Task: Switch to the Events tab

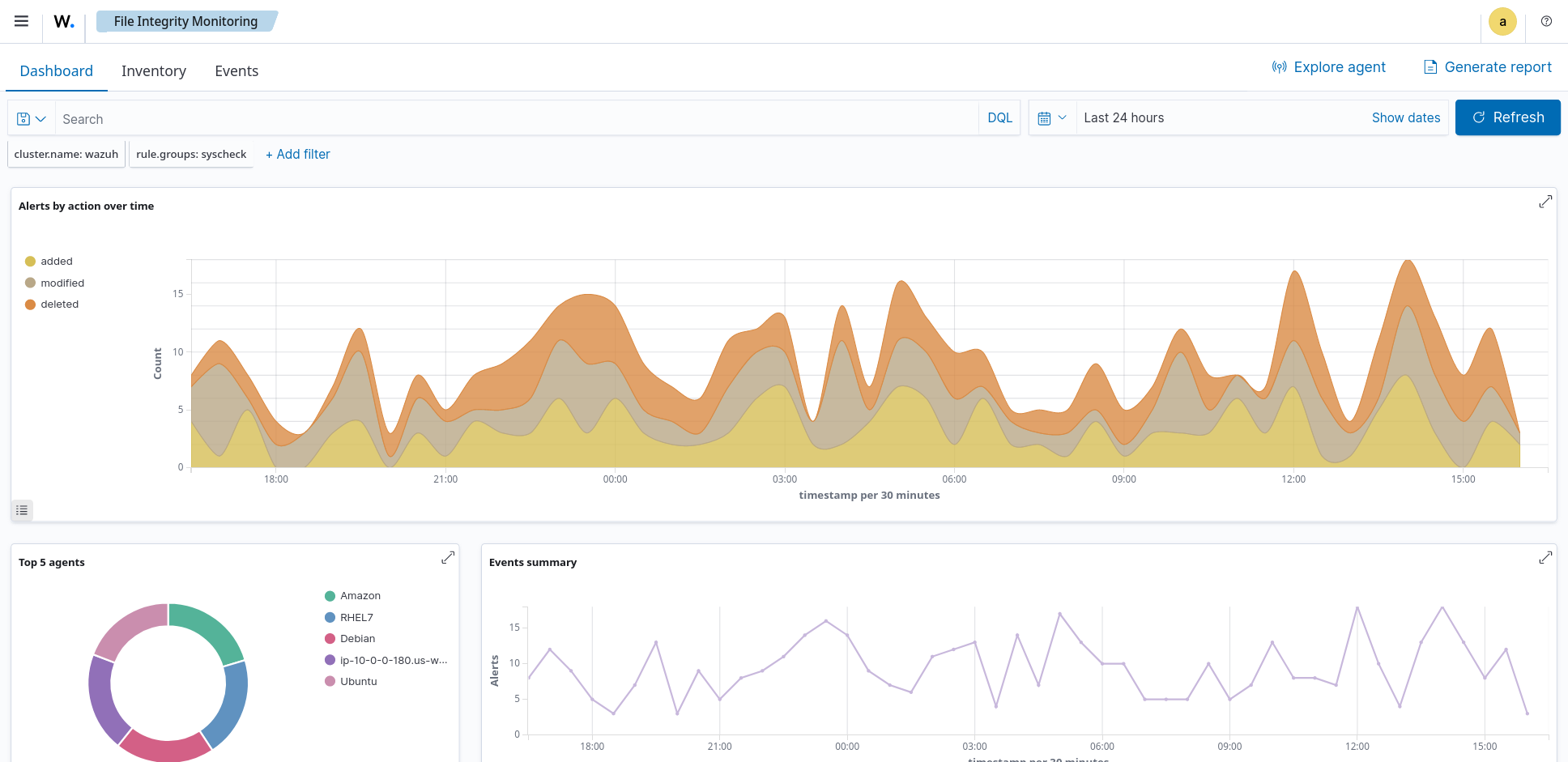Action: pyautogui.click(x=236, y=70)
